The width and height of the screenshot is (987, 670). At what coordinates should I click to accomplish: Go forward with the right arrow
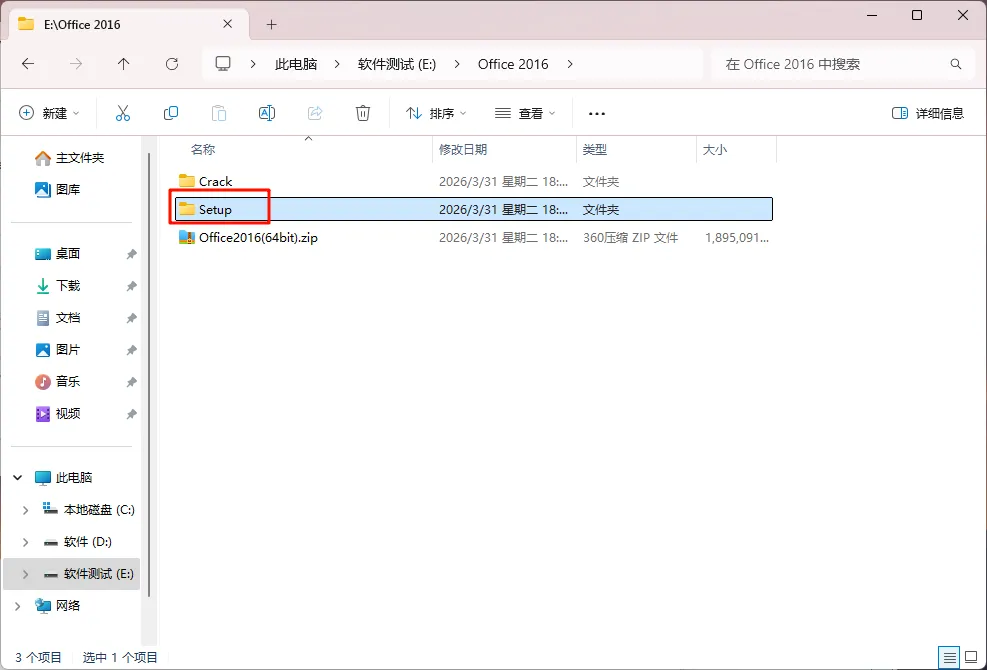(76, 64)
